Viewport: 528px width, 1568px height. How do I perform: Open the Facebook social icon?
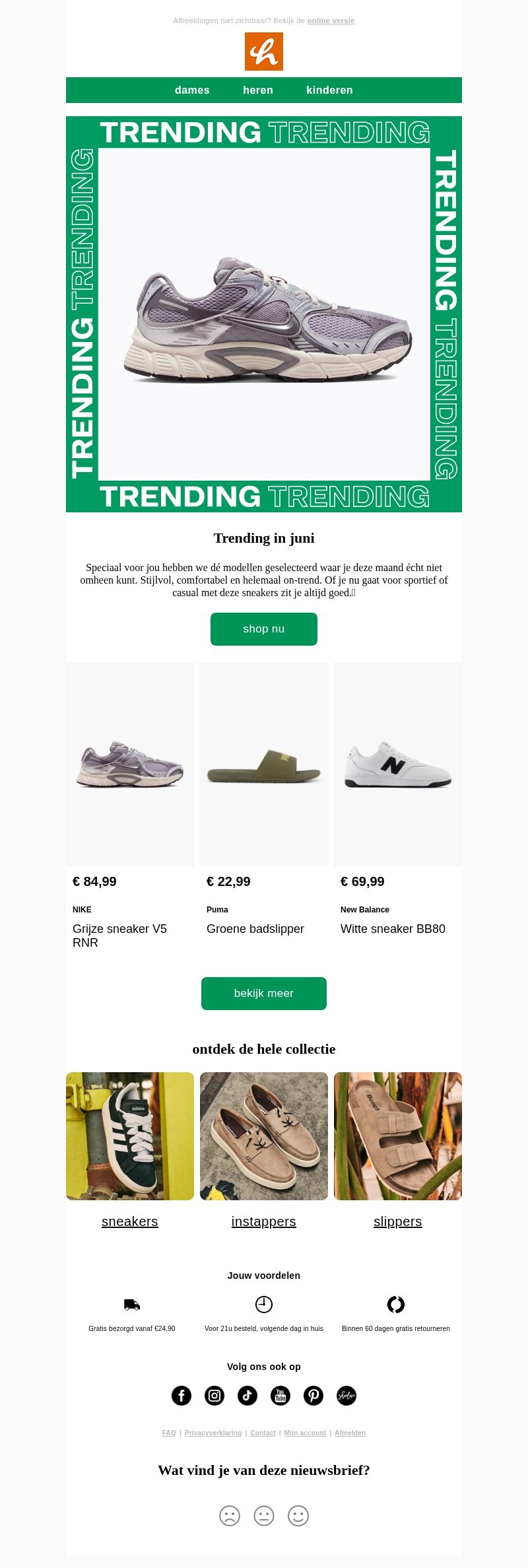tap(181, 1396)
